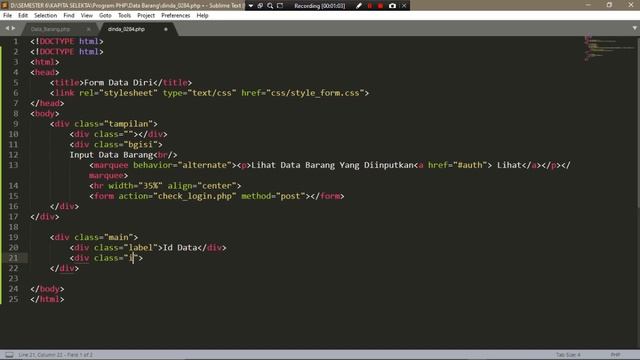The height and width of the screenshot is (360, 640).
Task: Open the Goto menu
Action: tap(105, 16)
